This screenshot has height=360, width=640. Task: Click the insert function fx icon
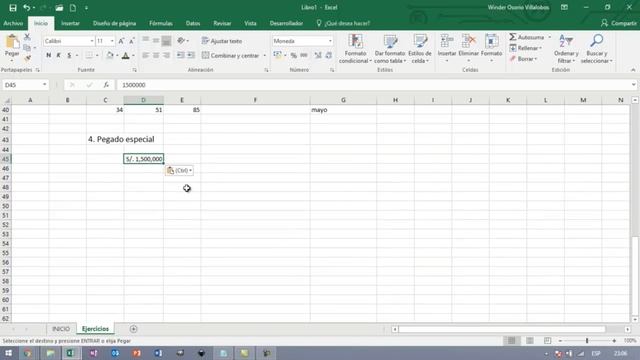(106, 85)
